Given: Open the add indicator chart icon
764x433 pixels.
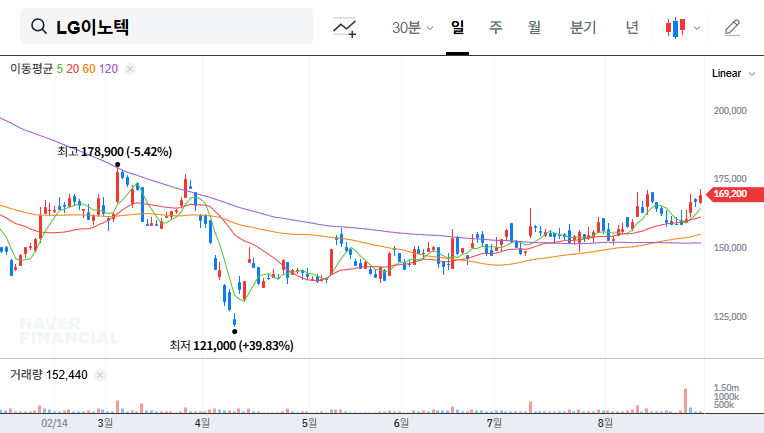Looking at the screenshot, I should tap(344, 27).
